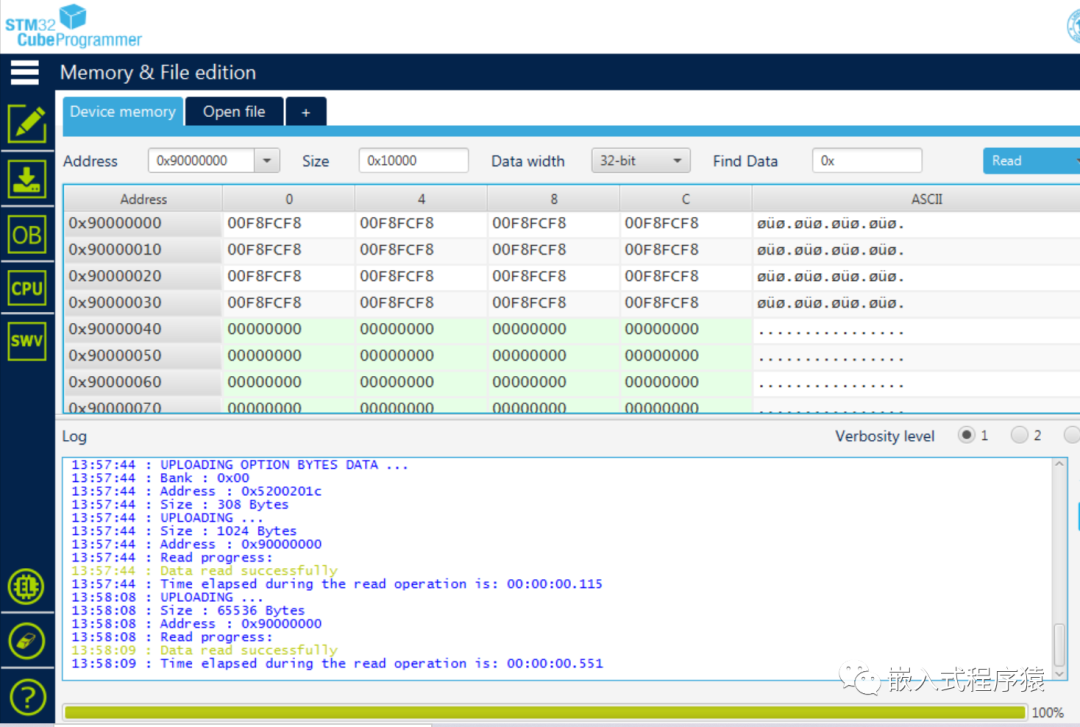This screenshot has width=1080, height=727.
Task: Select the Erasing & Programming download icon
Action: click(x=25, y=179)
